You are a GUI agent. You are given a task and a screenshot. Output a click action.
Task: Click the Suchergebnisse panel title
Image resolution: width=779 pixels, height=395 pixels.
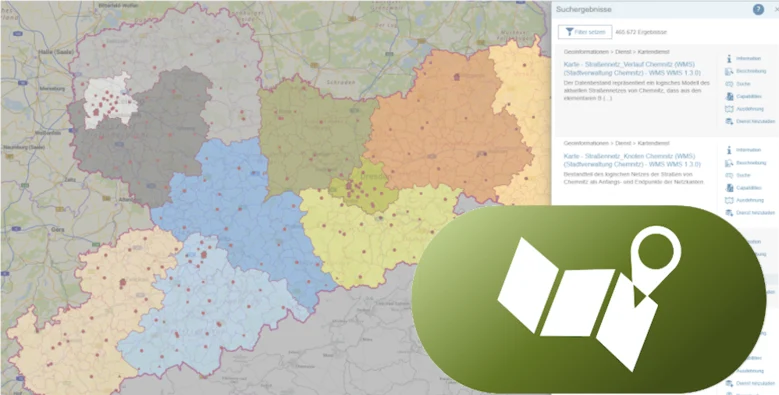point(584,9)
